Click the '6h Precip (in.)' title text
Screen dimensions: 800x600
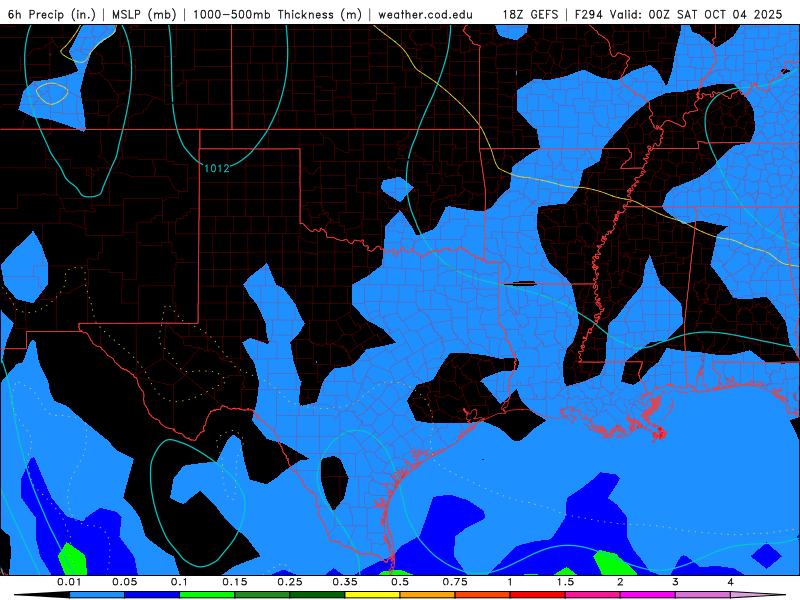point(52,14)
